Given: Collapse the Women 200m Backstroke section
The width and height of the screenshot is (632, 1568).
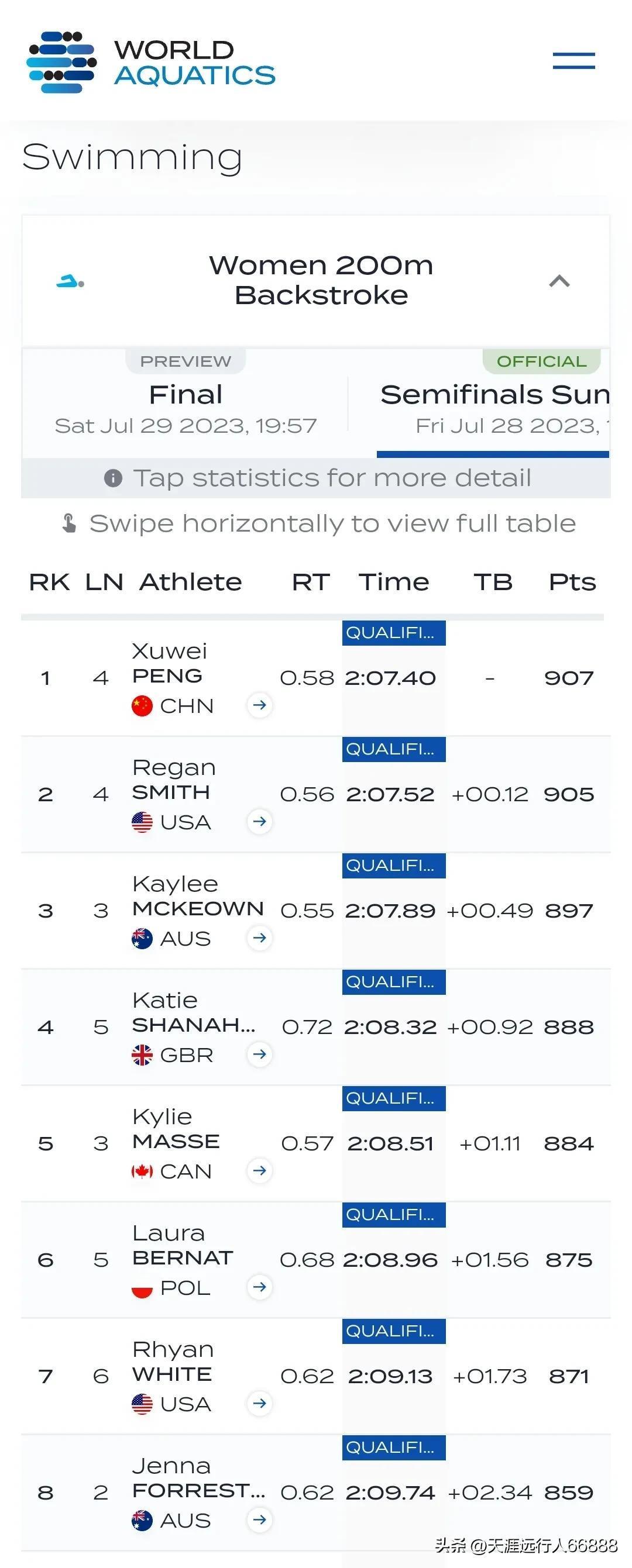Looking at the screenshot, I should point(559,281).
